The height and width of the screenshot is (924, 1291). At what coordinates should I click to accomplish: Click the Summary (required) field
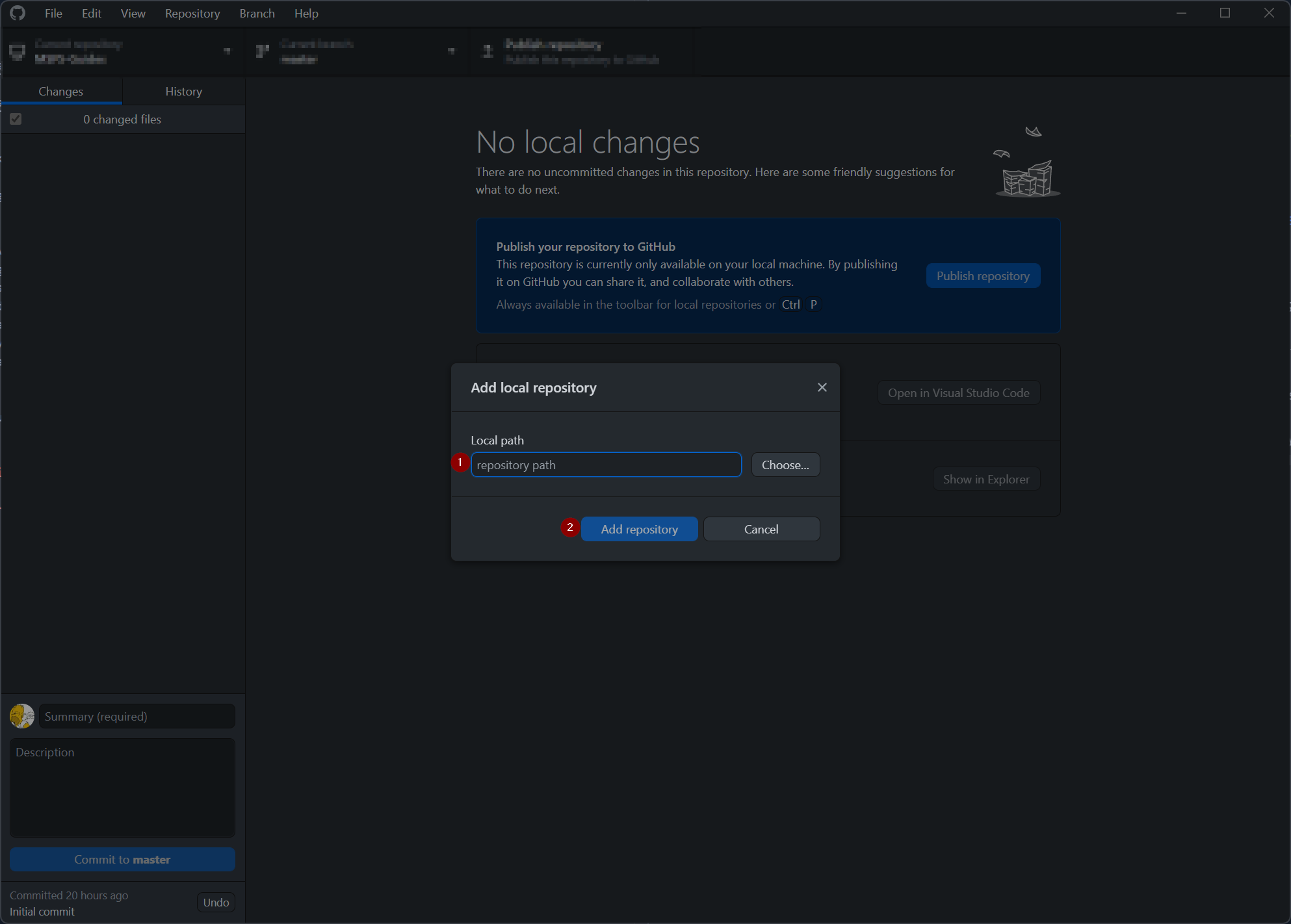coord(137,716)
